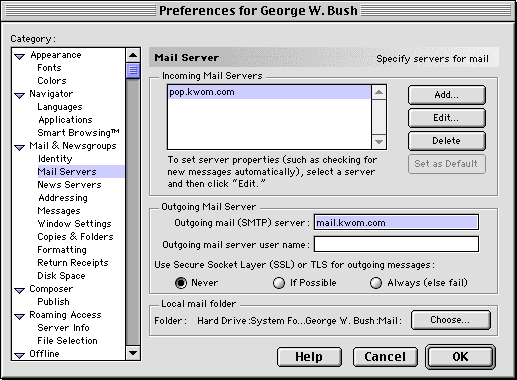
Task: Open Window Settings preferences
Action: [x=74, y=224]
